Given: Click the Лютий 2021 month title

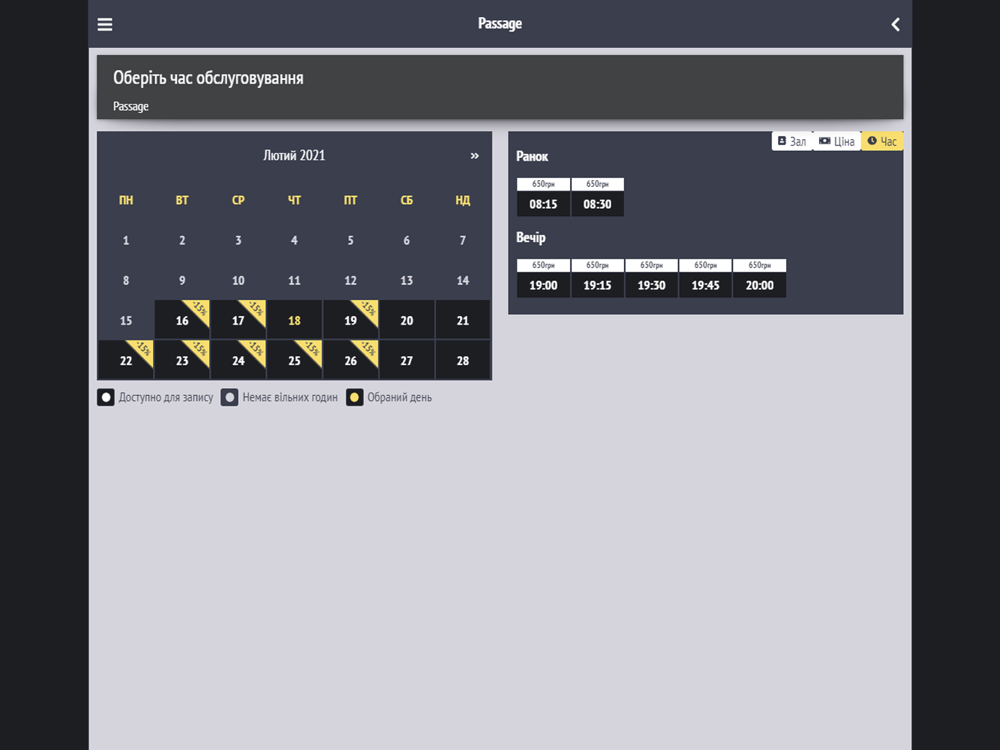Looking at the screenshot, I should [x=294, y=156].
